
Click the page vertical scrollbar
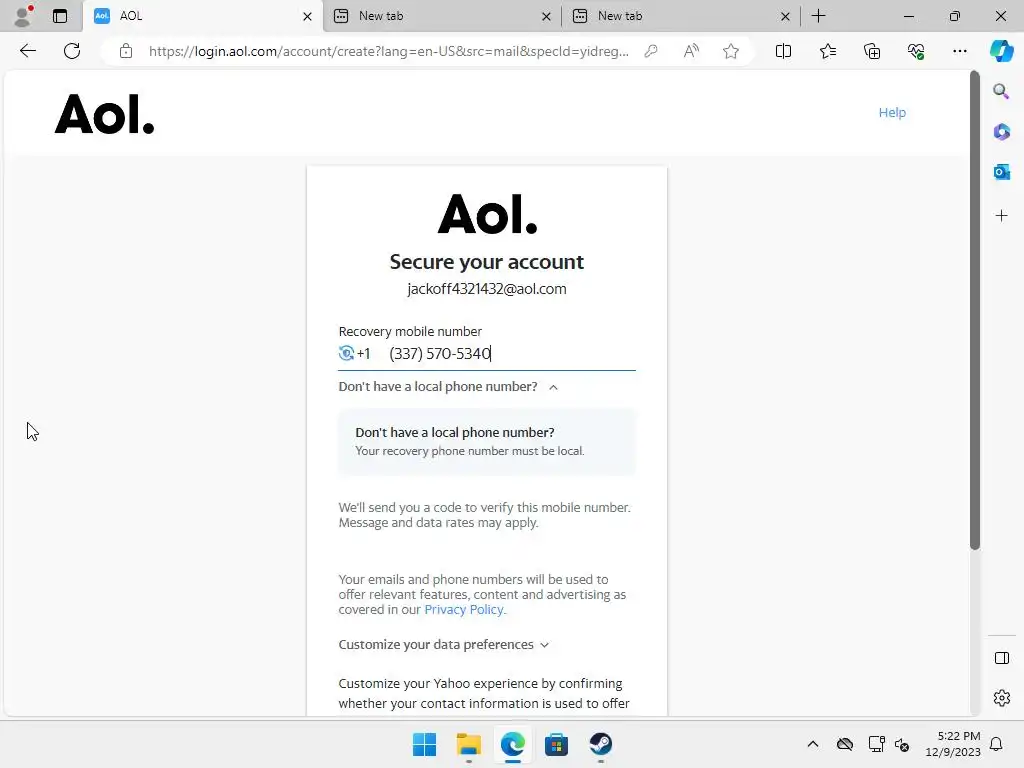point(974,310)
